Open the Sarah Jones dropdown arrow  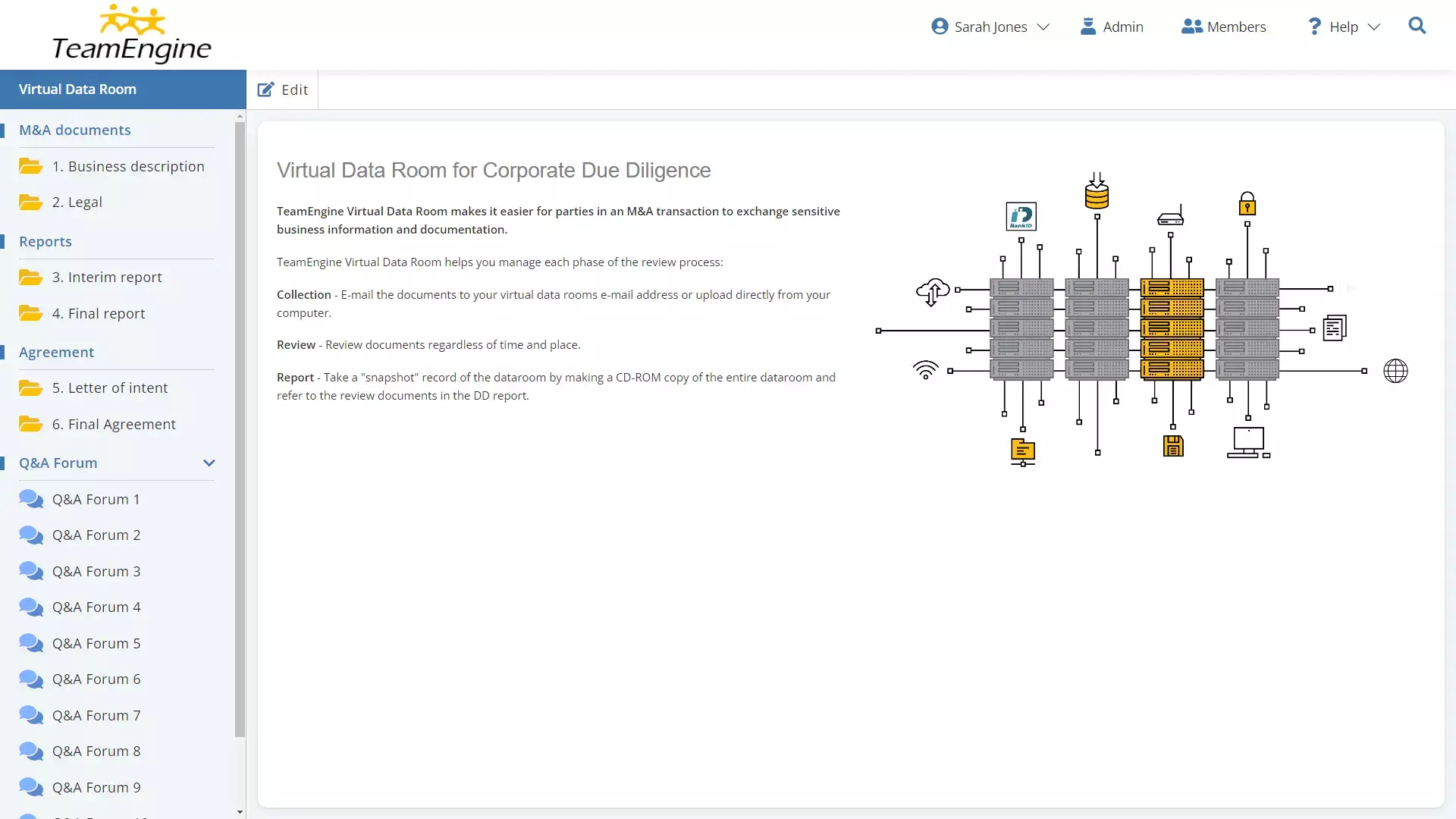(x=1043, y=27)
